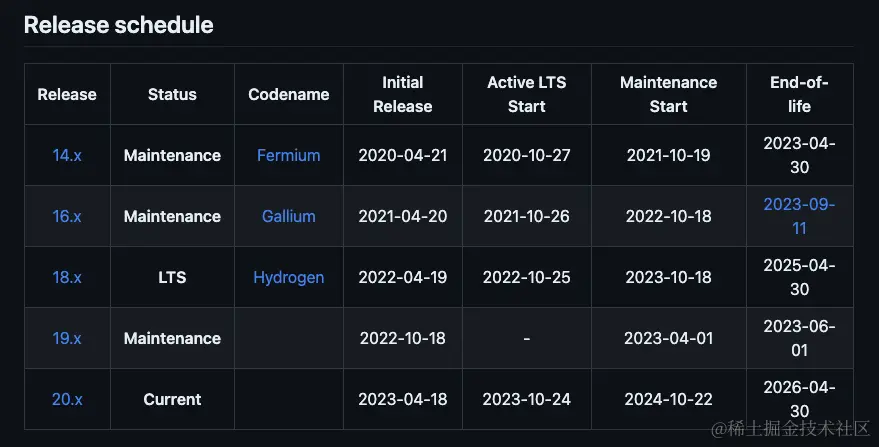Image resolution: width=879 pixels, height=447 pixels.
Task: Click the LTS status cell for 18.x
Action: tap(172, 278)
